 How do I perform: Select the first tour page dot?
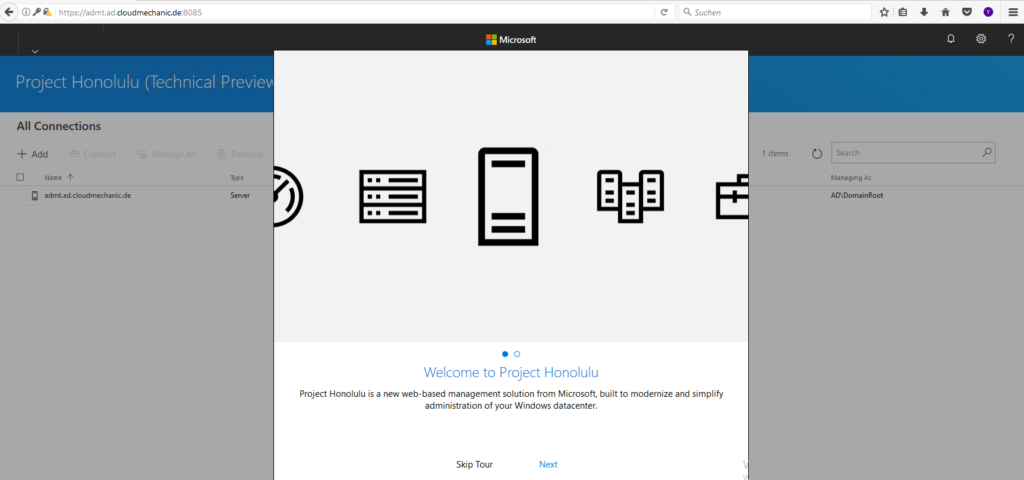coord(505,354)
